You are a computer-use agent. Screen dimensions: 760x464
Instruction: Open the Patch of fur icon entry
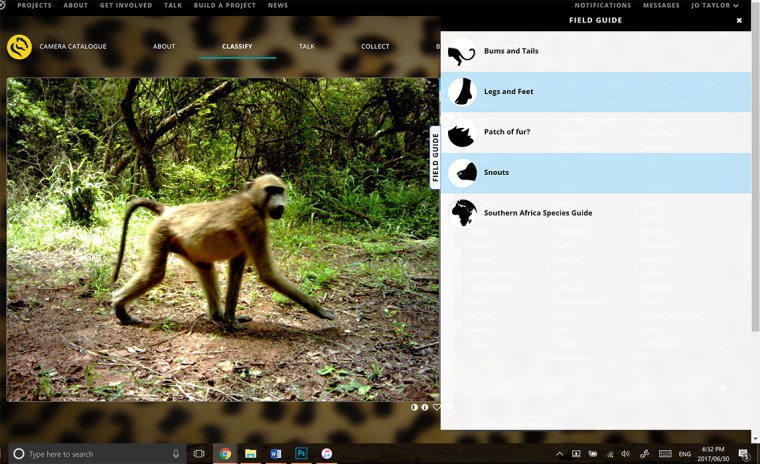(462, 133)
